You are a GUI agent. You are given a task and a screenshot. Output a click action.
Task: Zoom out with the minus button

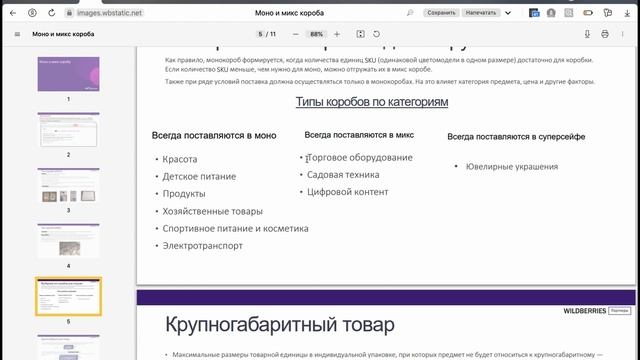(x=296, y=34)
